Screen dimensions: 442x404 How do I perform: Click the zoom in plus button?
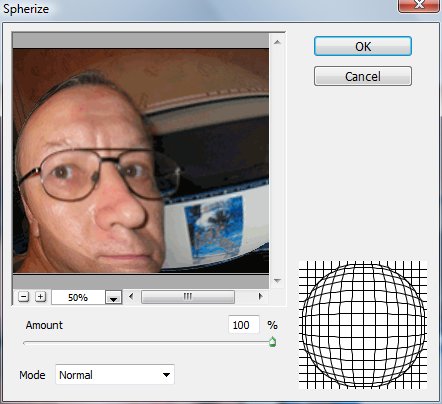[x=40, y=297]
